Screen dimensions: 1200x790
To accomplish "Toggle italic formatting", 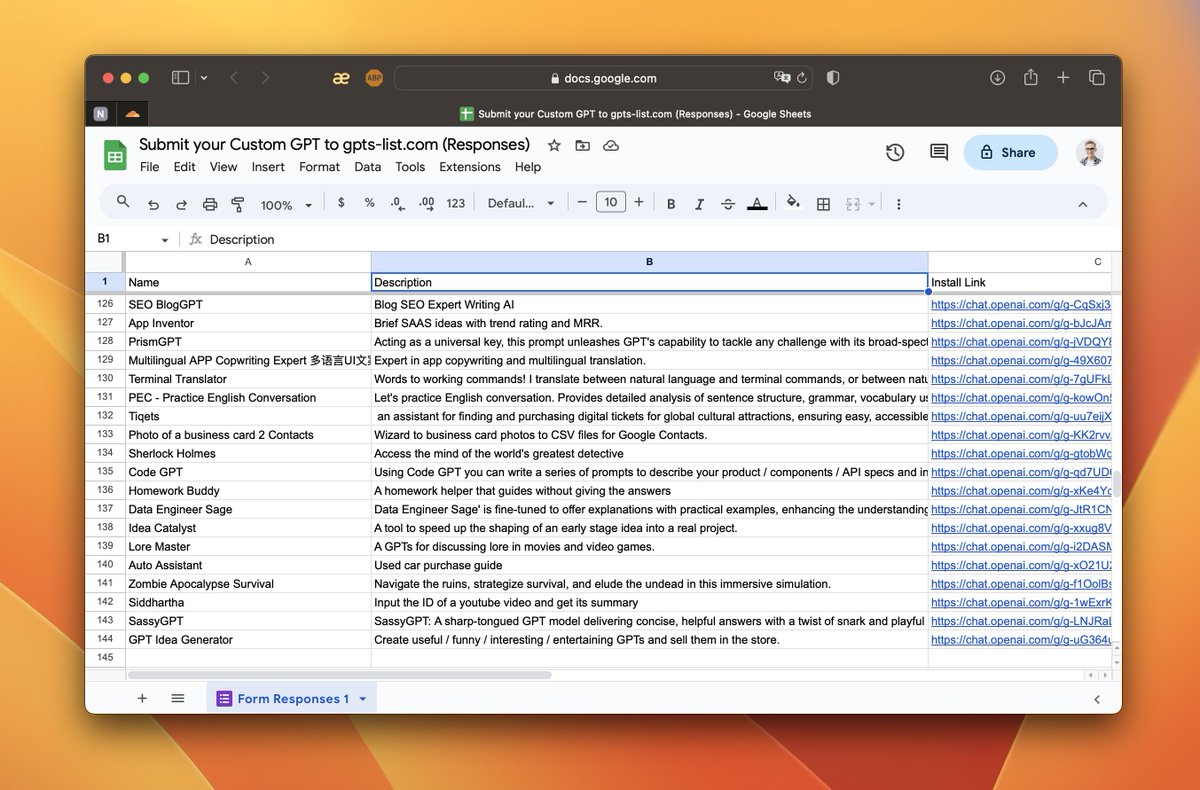I will coord(699,204).
